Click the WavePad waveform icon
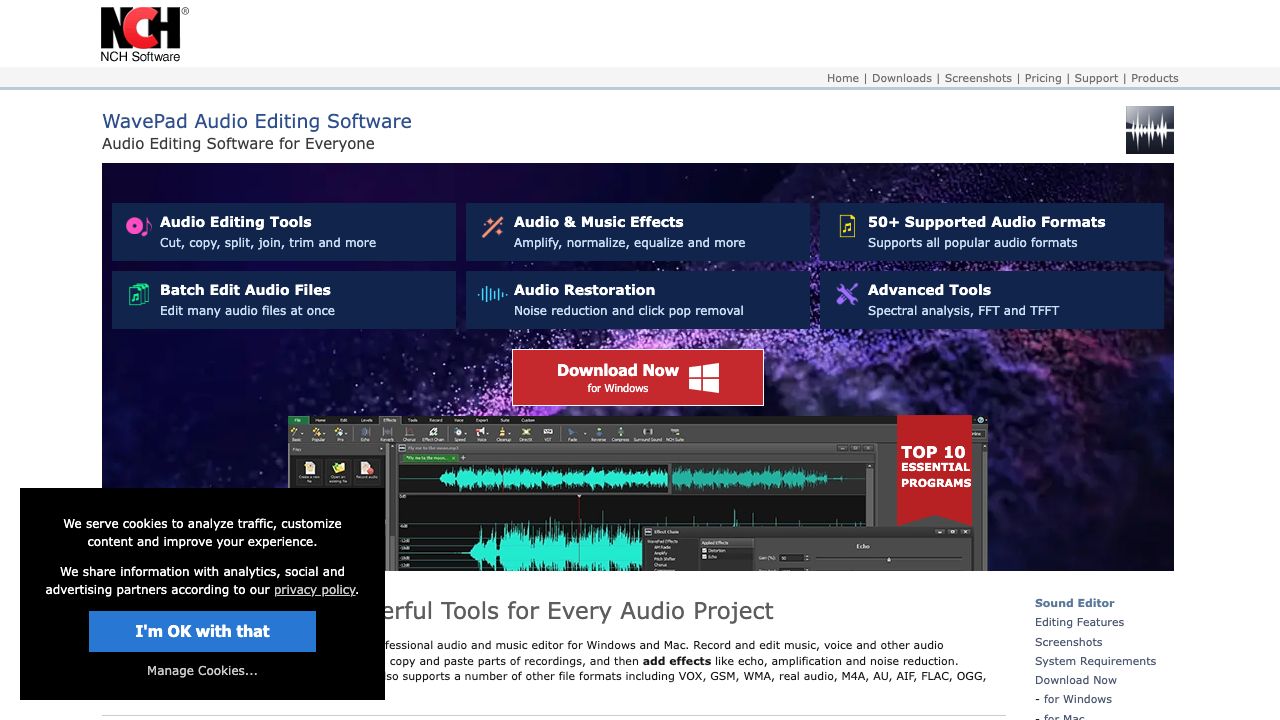1280x720 pixels. point(1149,130)
